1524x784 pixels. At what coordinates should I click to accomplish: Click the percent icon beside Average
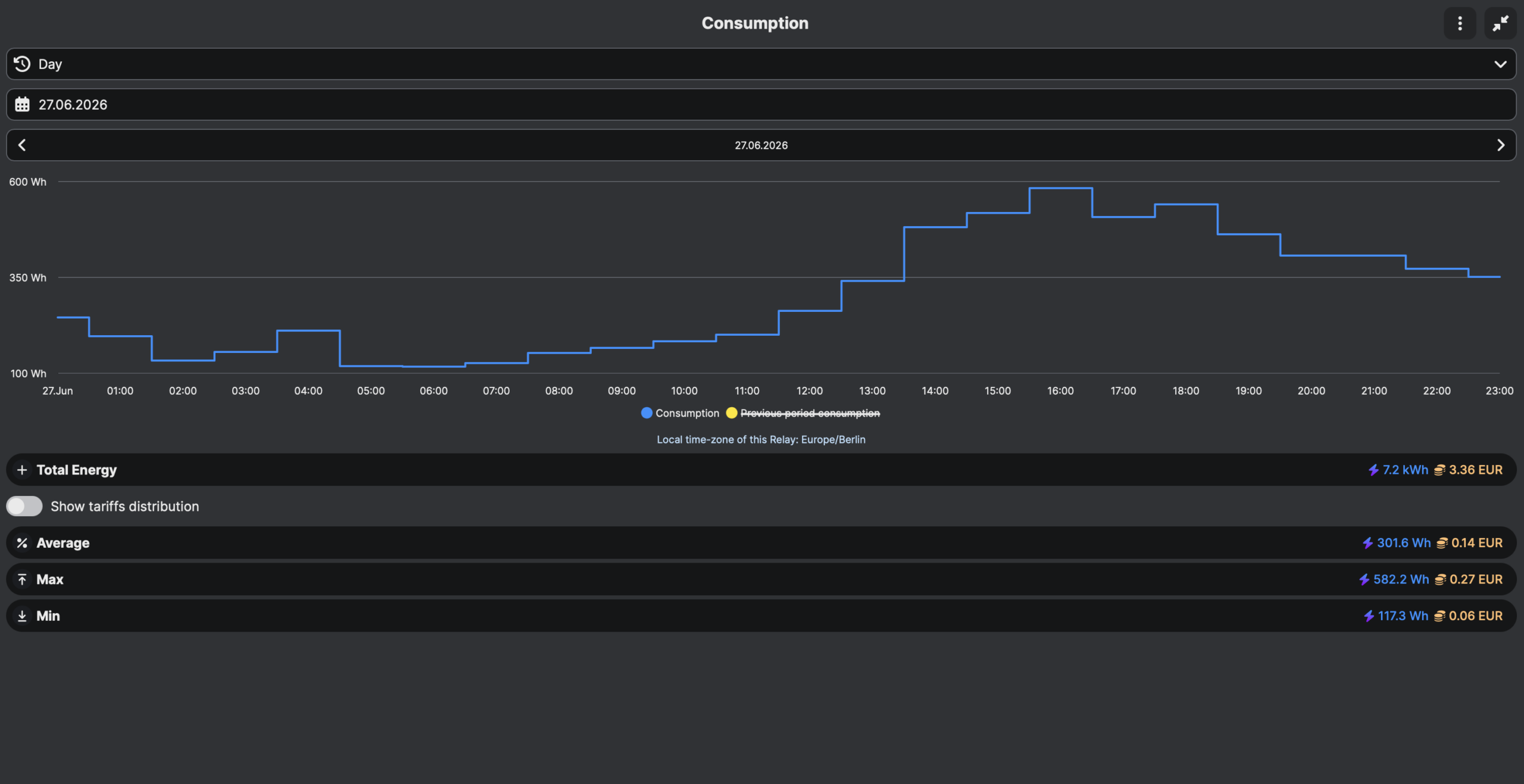(x=22, y=543)
